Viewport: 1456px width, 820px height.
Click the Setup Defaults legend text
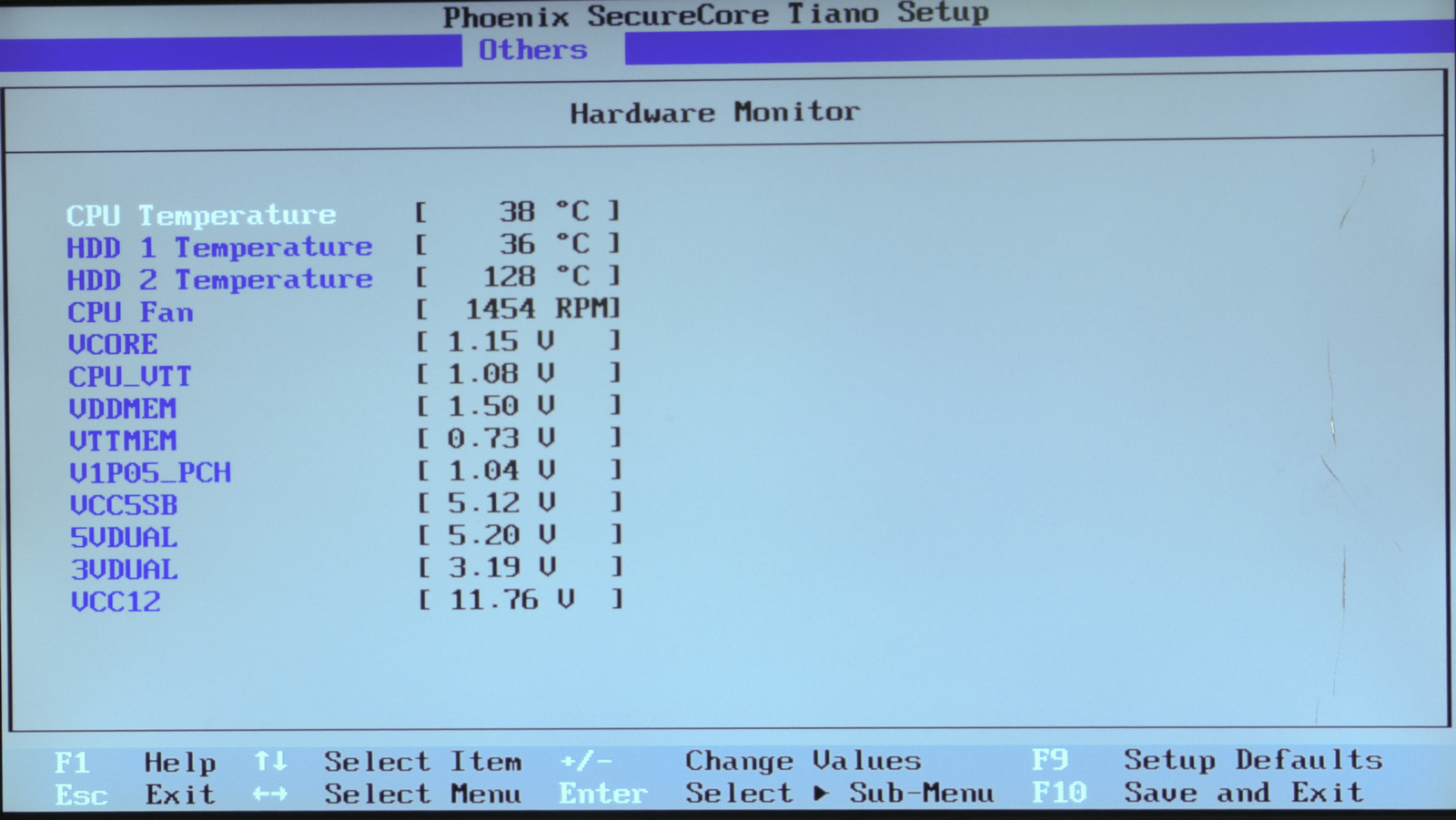[x=1254, y=760]
